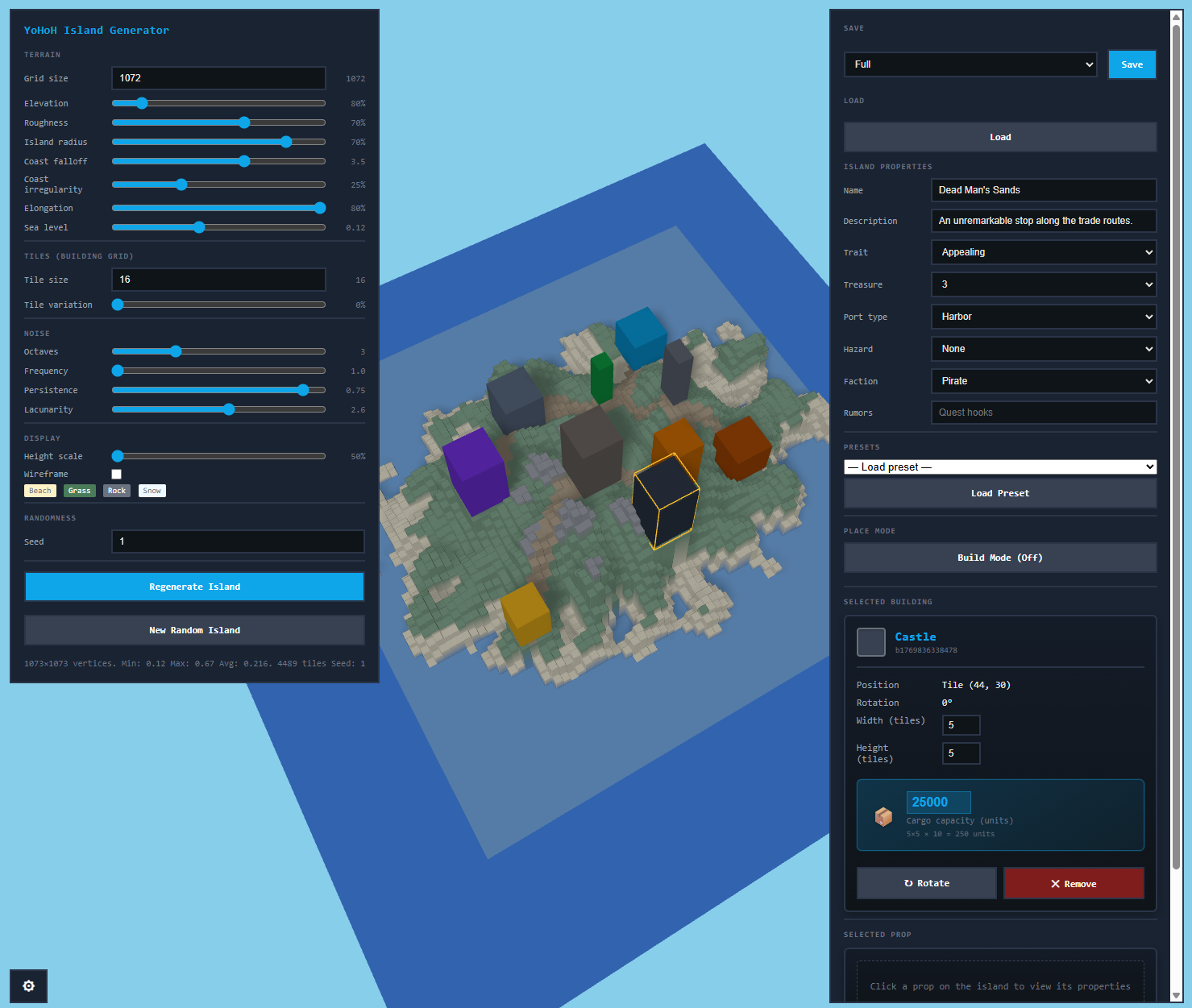The width and height of the screenshot is (1192, 1008).
Task: Click the Sea level slider handle
Action: tap(198, 227)
